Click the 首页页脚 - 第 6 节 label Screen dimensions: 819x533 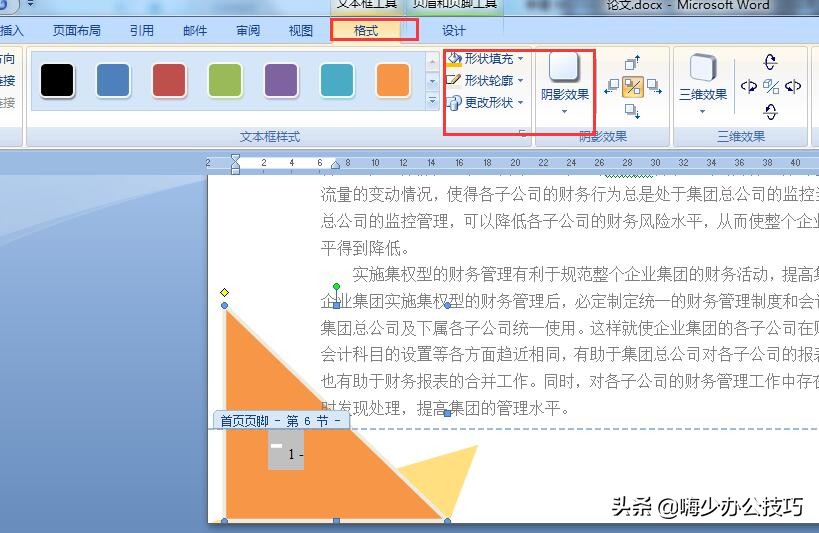coord(280,421)
